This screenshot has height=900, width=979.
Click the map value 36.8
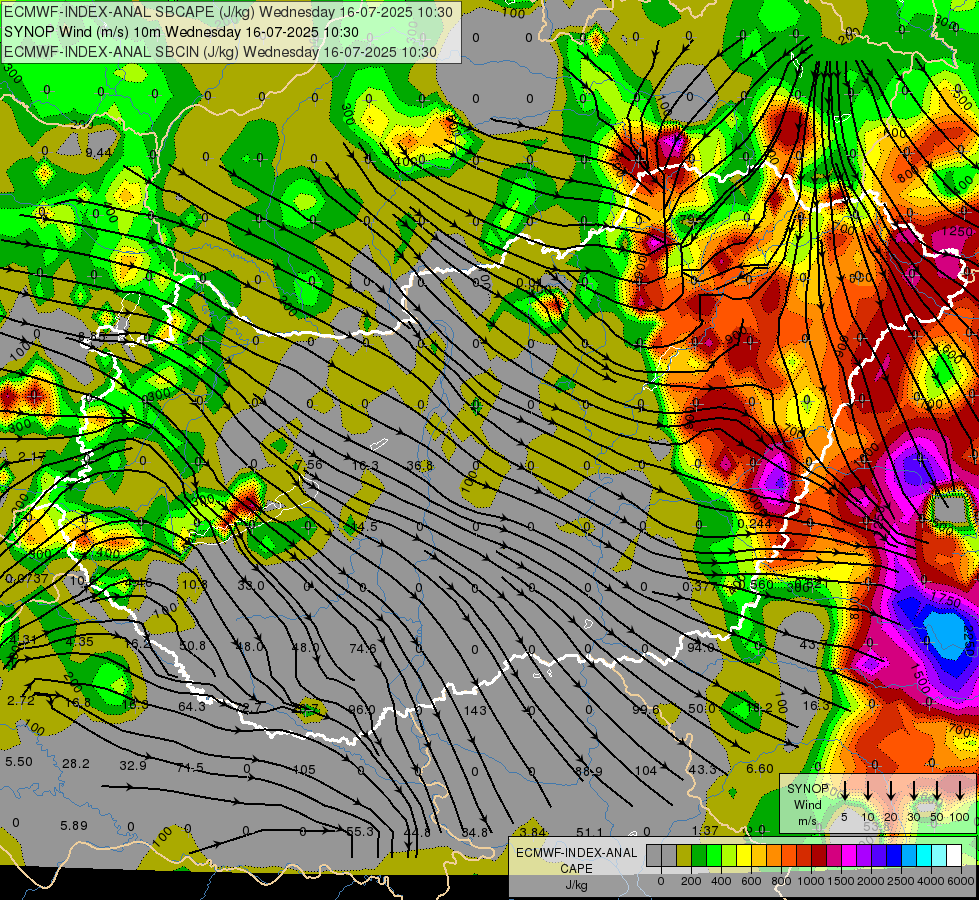click(420, 465)
